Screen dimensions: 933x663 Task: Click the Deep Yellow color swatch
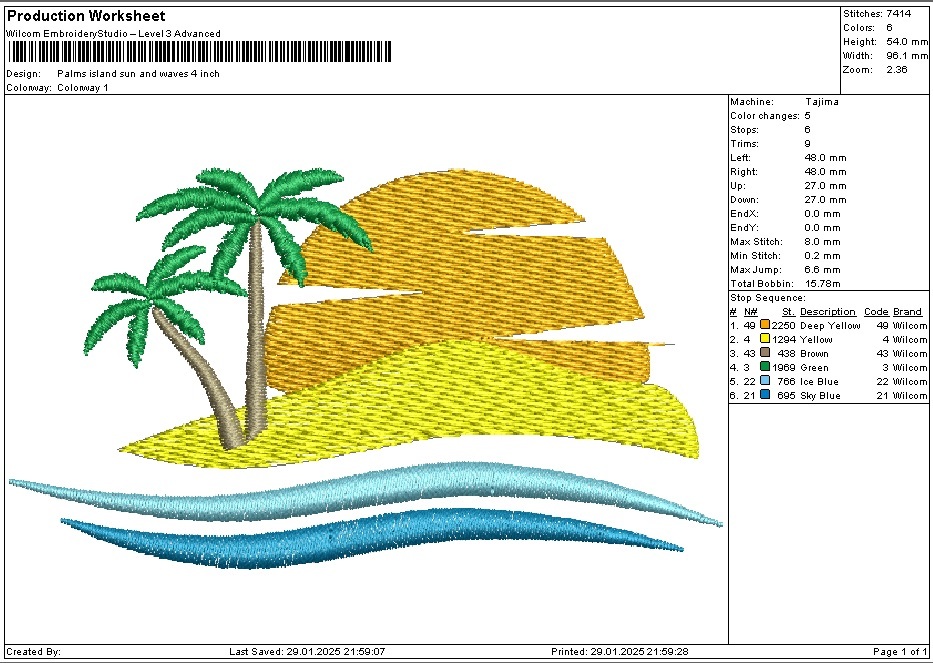pos(765,325)
